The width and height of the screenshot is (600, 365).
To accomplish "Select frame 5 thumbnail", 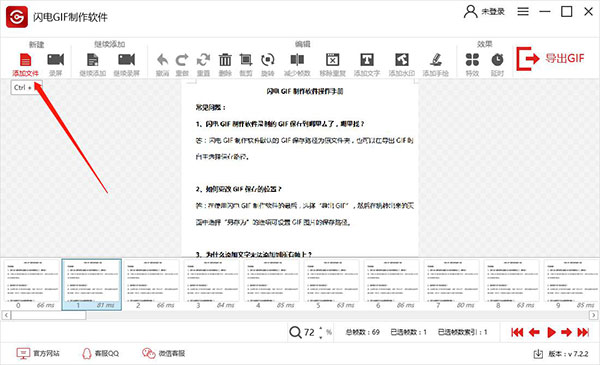I will coord(332,284).
